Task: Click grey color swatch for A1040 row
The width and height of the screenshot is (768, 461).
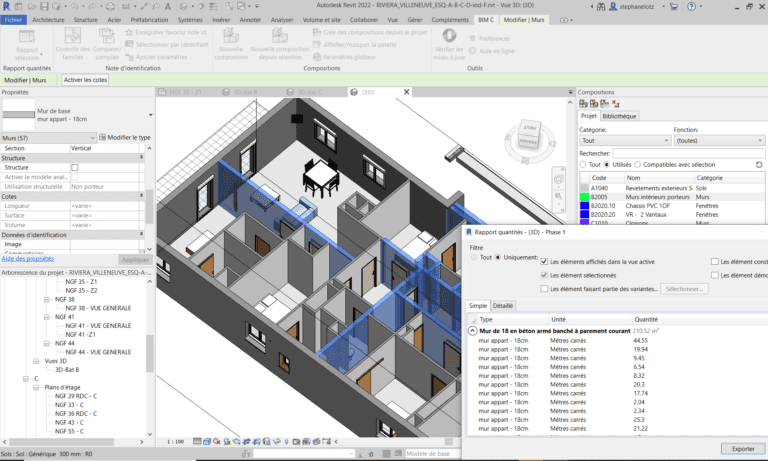Action: tap(584, 188)
